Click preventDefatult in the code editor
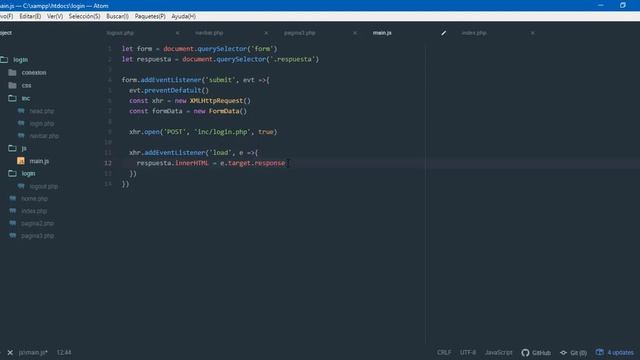This screenshot has height=360, width=640. pos(173,90)
